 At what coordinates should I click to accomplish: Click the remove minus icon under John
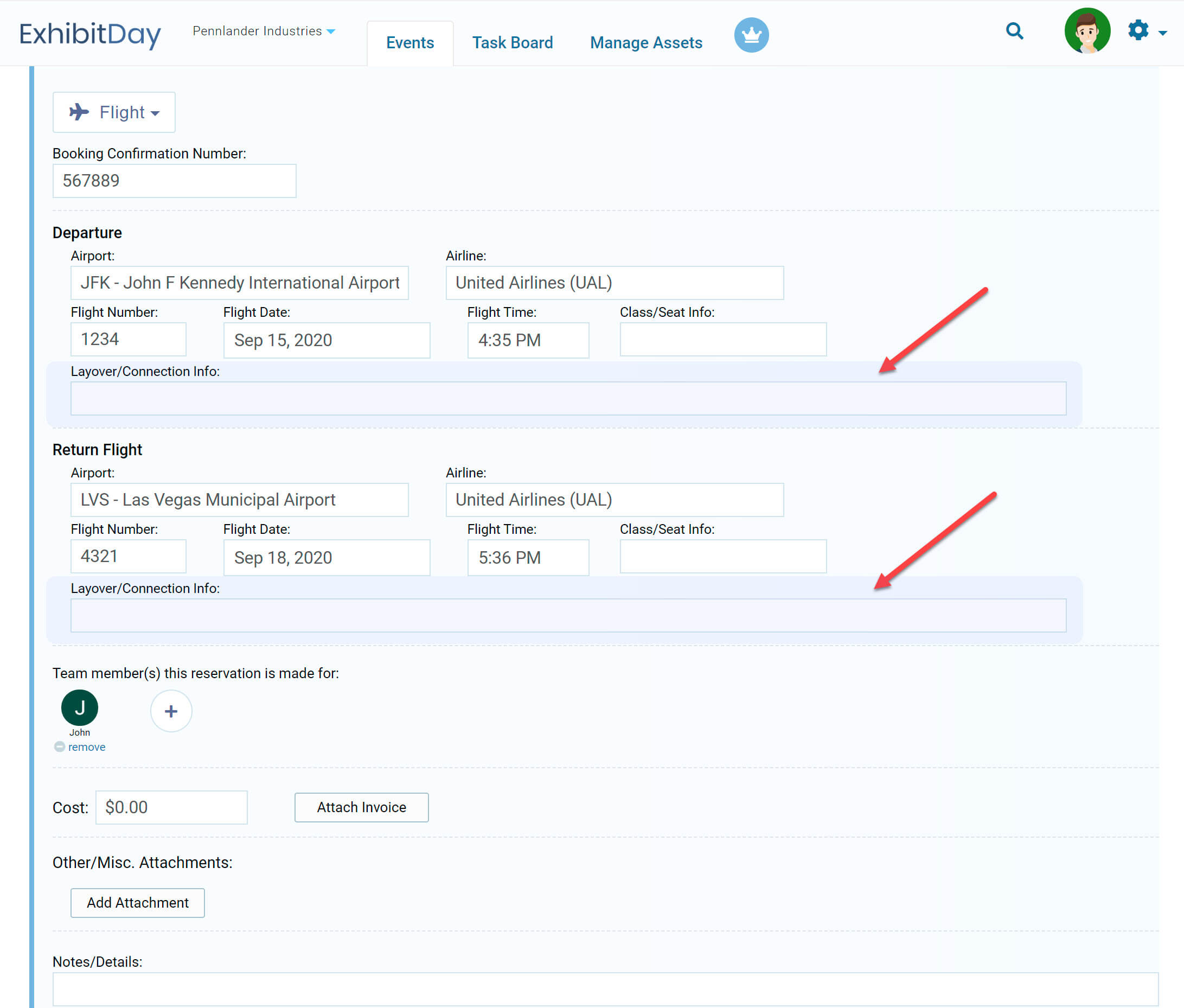[60, 747]
